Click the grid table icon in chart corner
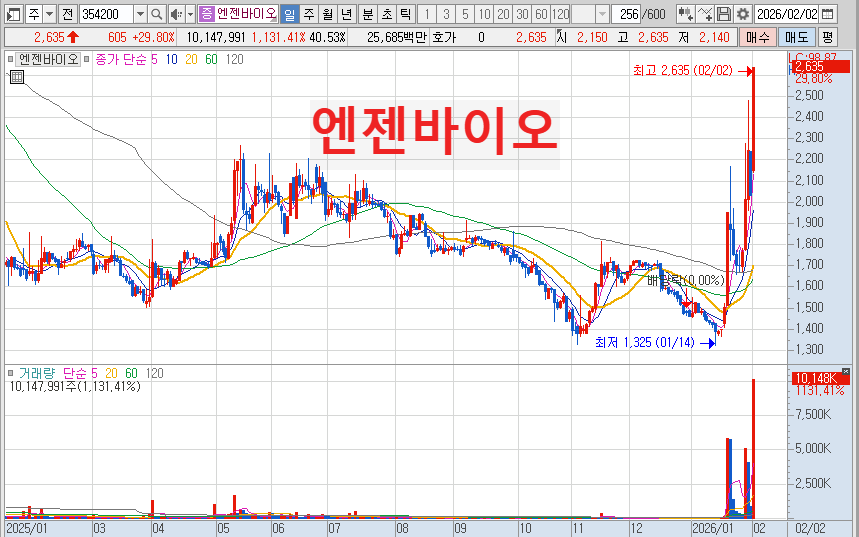 point(16,77)
